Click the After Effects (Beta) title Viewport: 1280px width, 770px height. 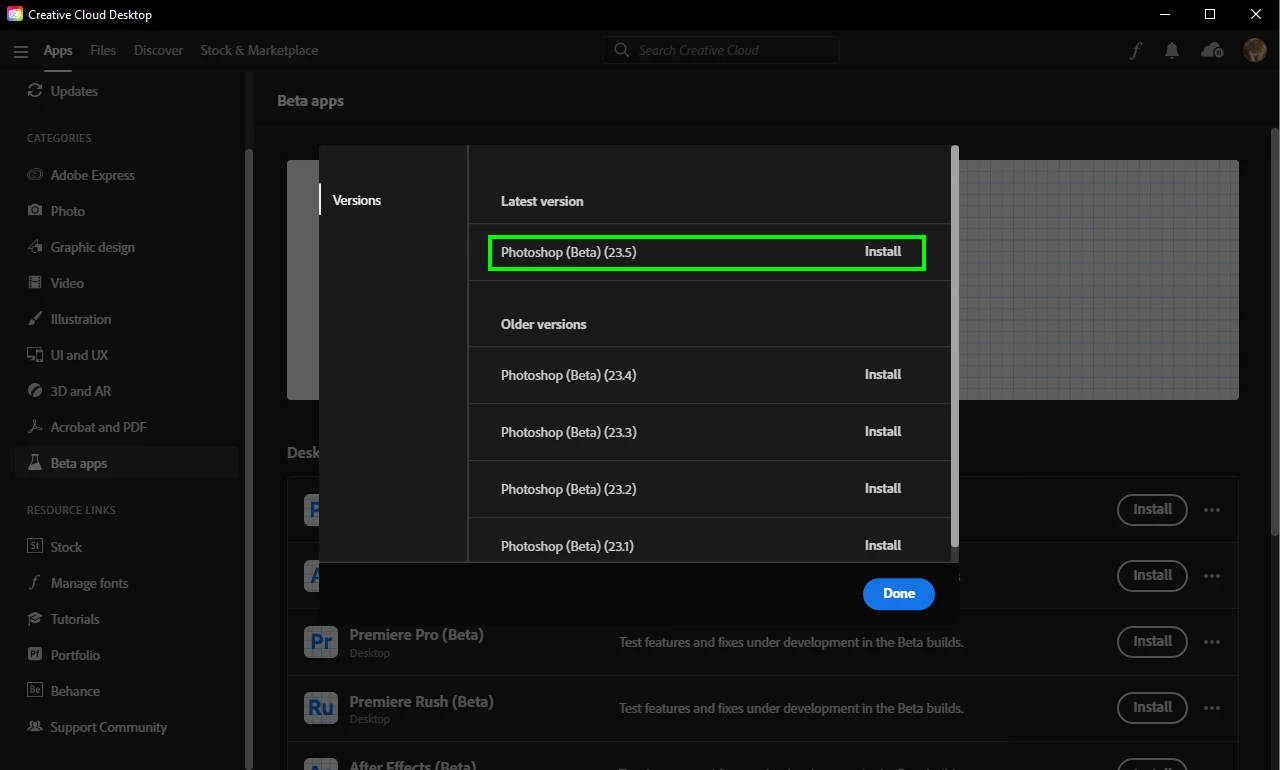click(412, 765)
